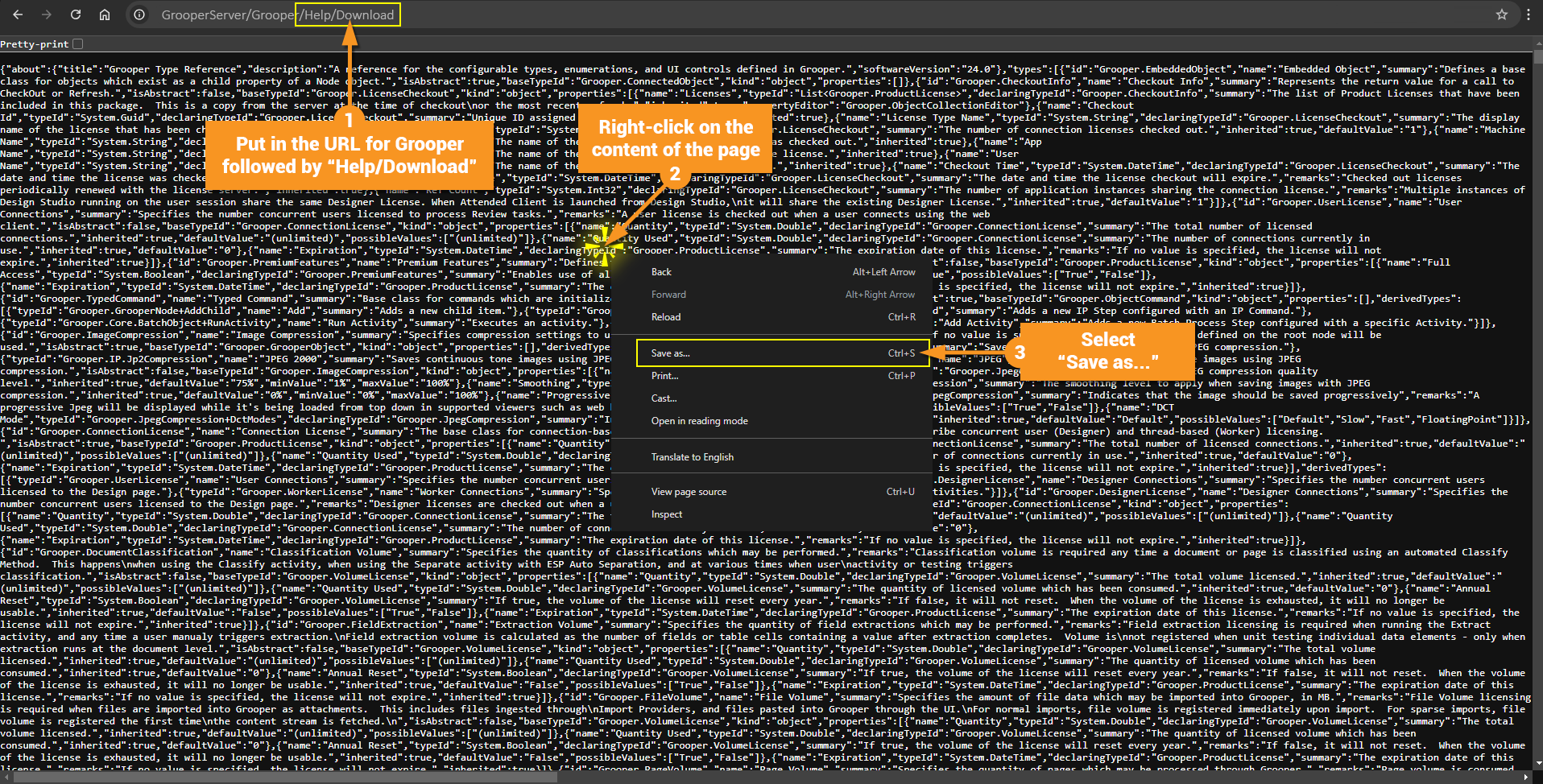The image size is (1543, 784).
Task: Choose "Back" in the context menu
Action: click(661, 272)
